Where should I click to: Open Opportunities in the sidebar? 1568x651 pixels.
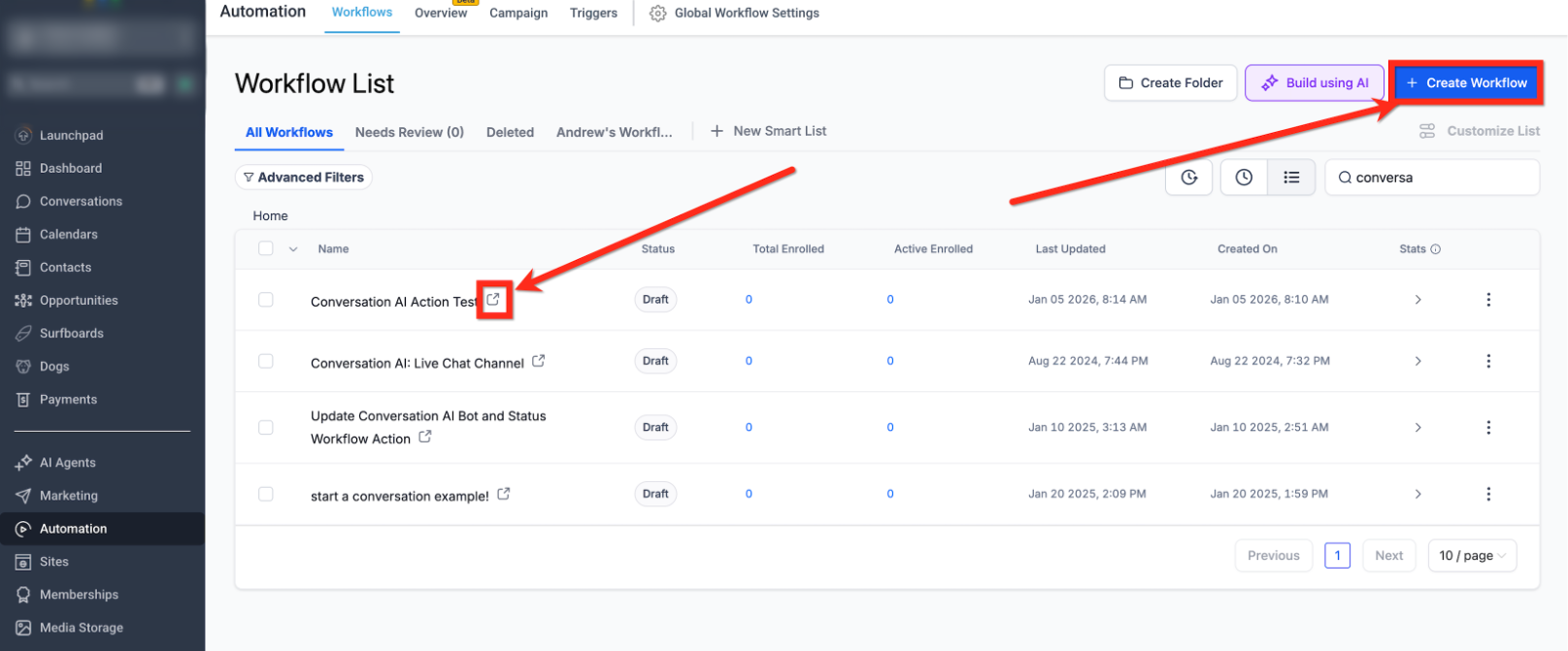[x=79, y=300]
